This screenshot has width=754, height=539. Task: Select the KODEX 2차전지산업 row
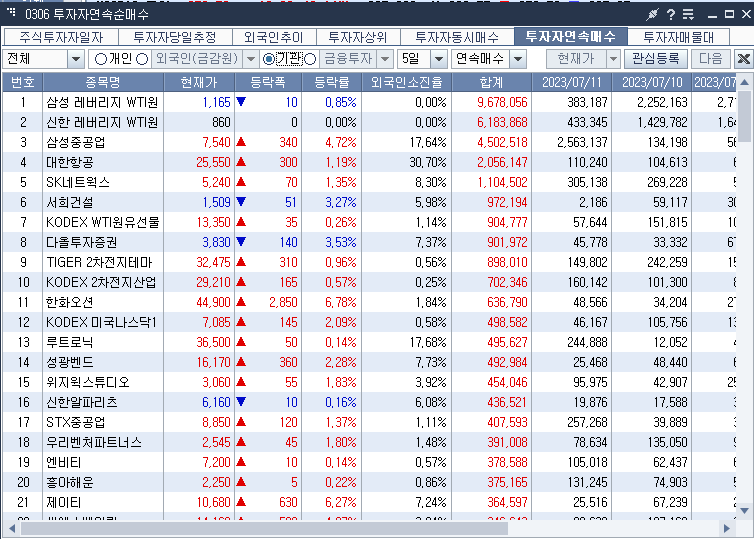click(x=369, y=282)
